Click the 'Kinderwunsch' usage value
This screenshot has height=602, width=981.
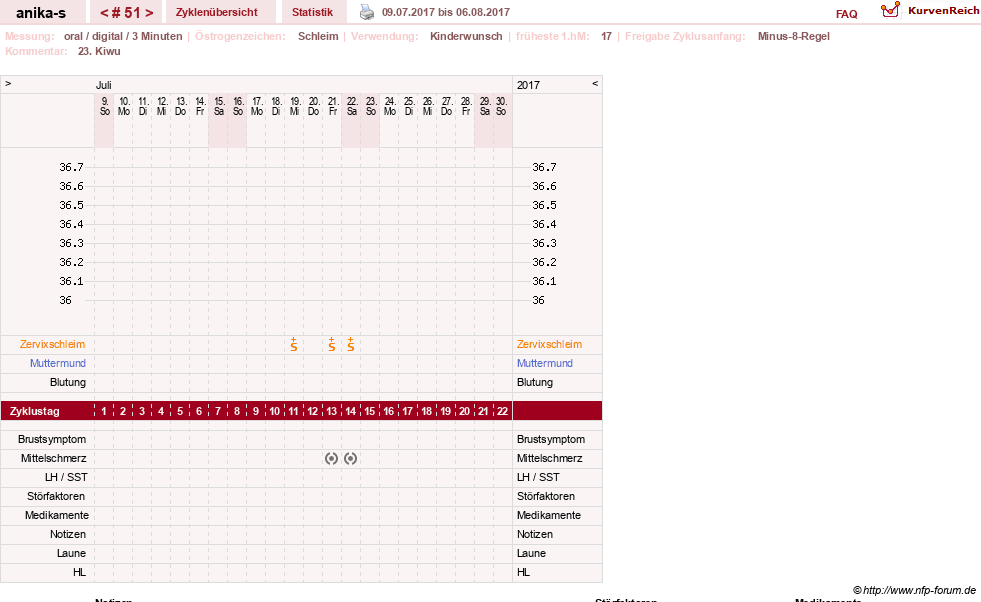[x=466, y=36]
